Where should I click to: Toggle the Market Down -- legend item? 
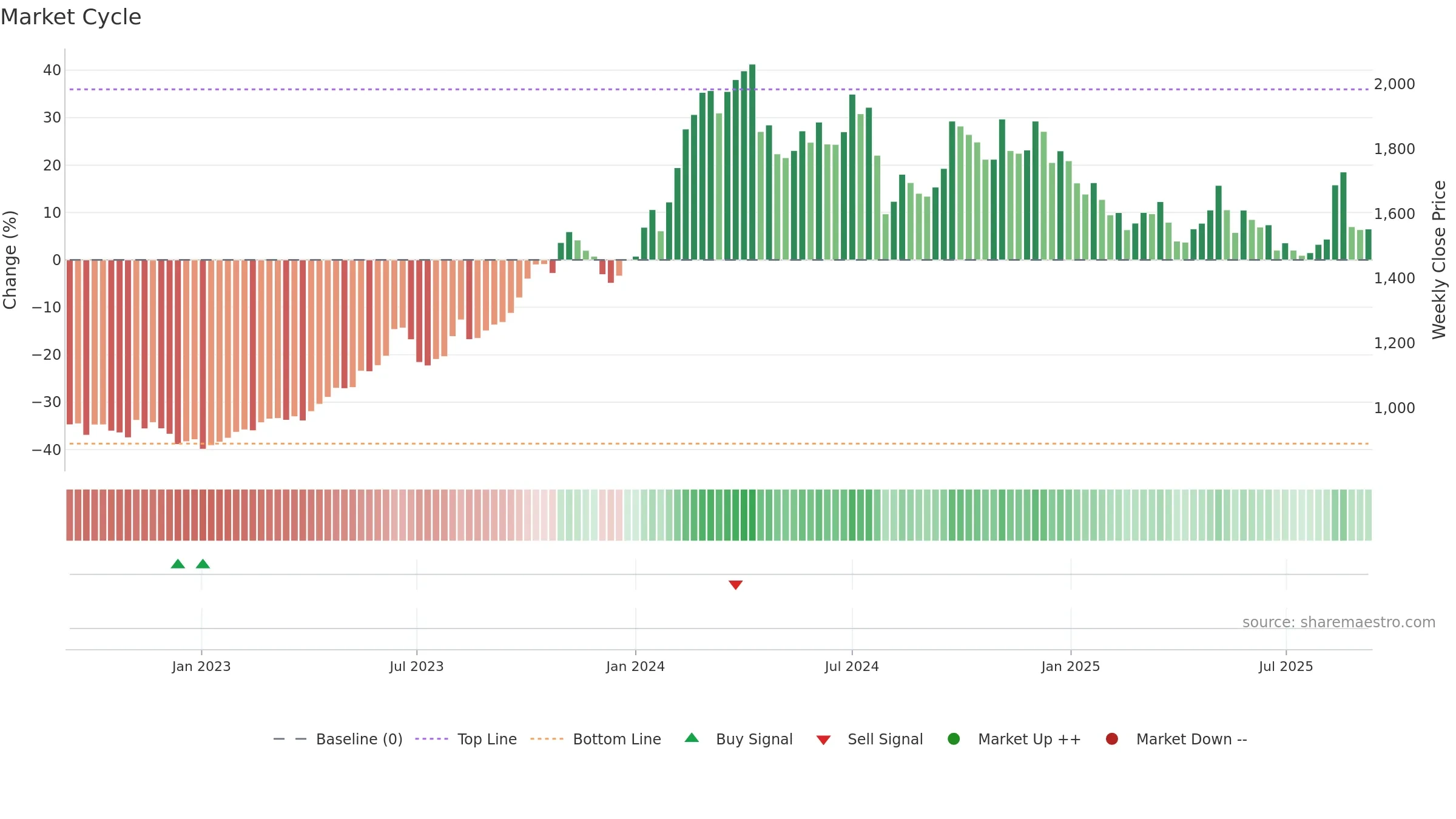point(1176,739)
